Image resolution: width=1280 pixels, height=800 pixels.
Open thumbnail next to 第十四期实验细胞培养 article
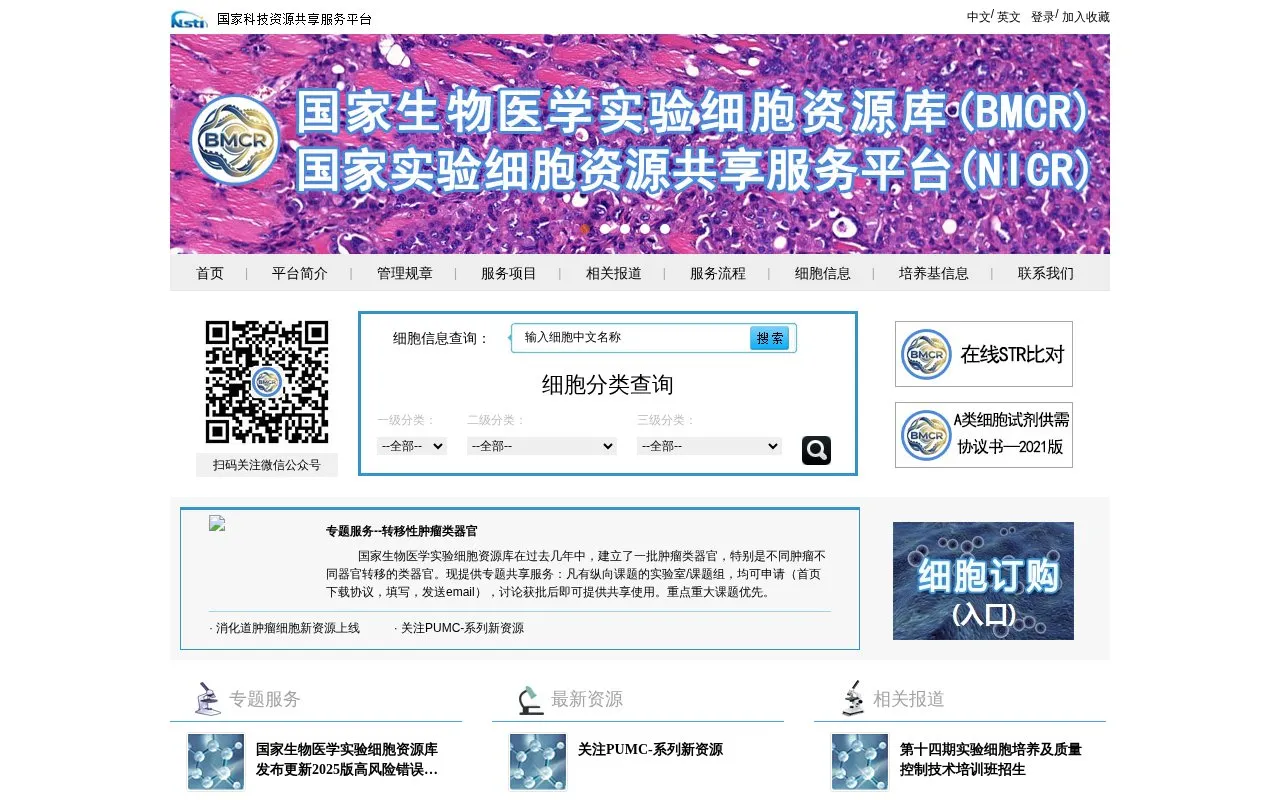(860, 762)
